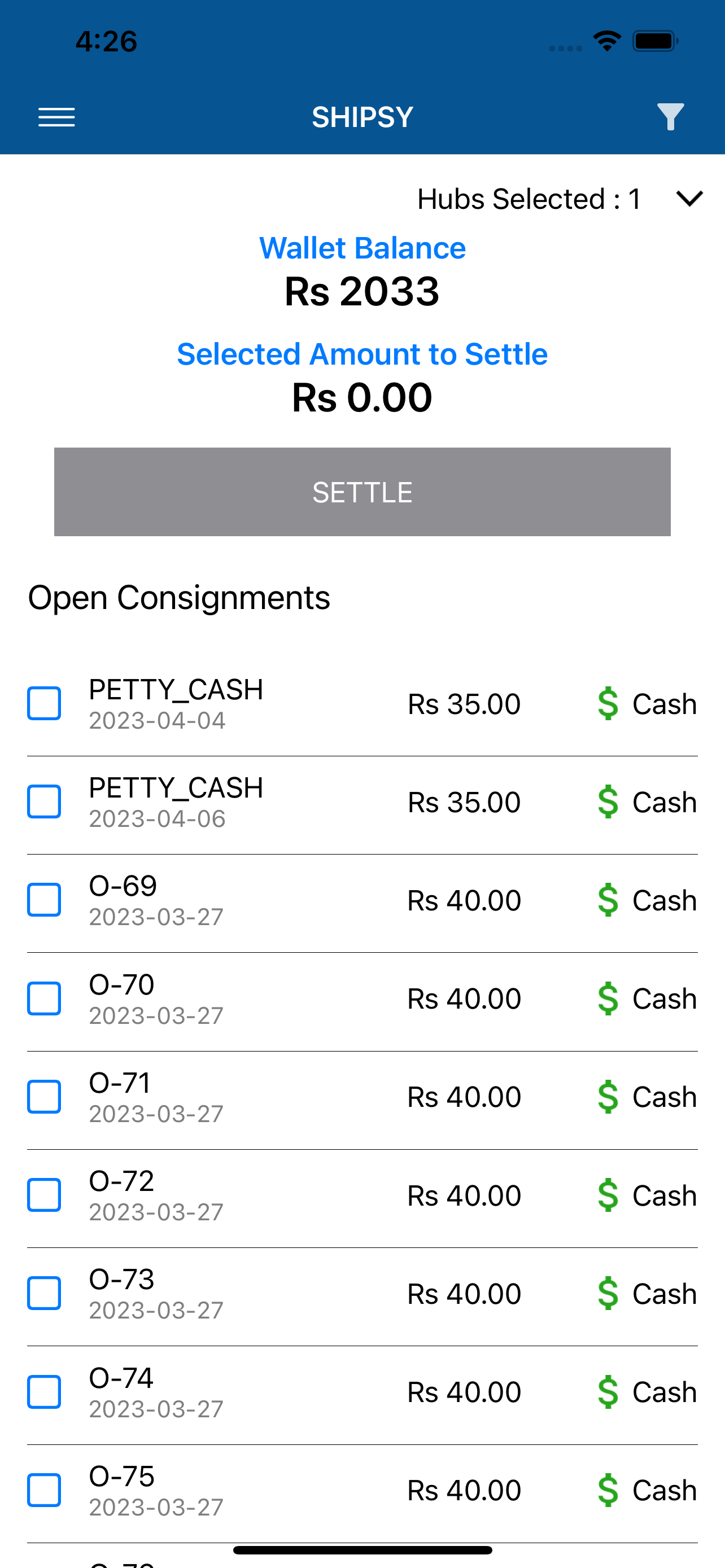Tick the O-74 consignment checkbox
The image size is (725, 1568).
pos(45,1392)
